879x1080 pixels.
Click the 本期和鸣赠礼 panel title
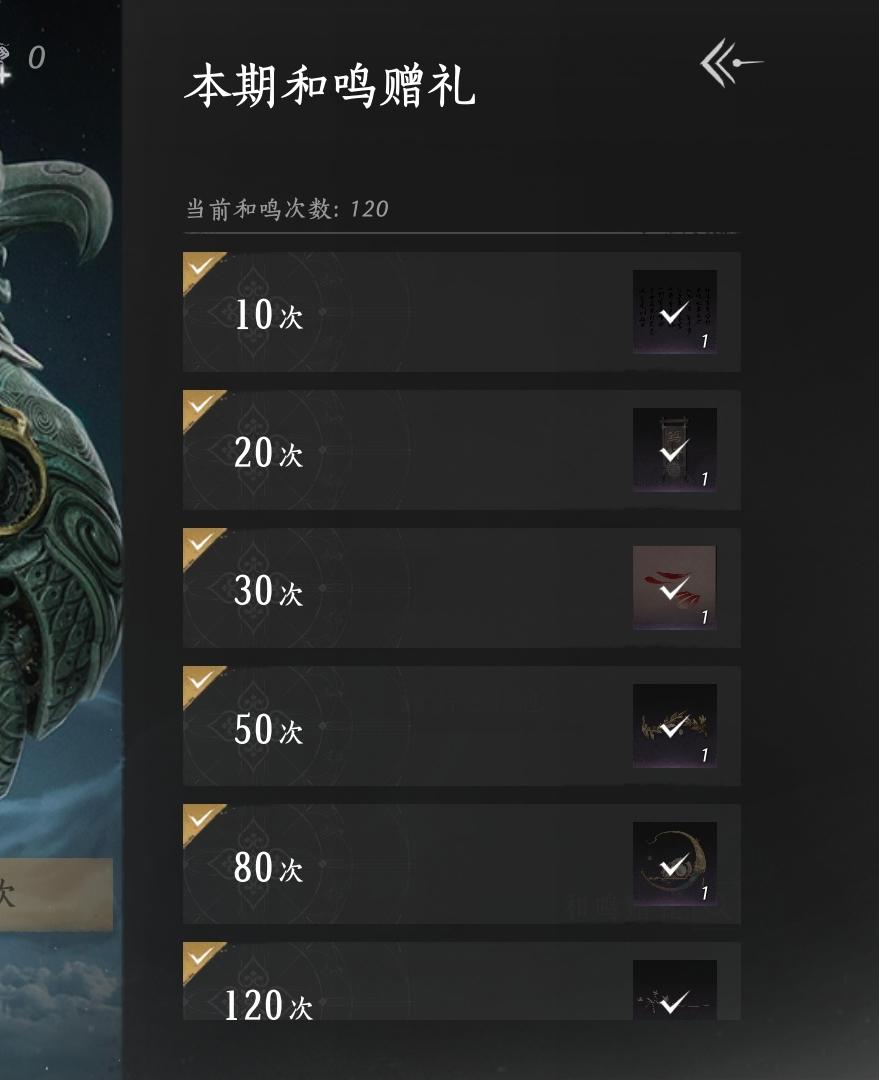[330, 87]
